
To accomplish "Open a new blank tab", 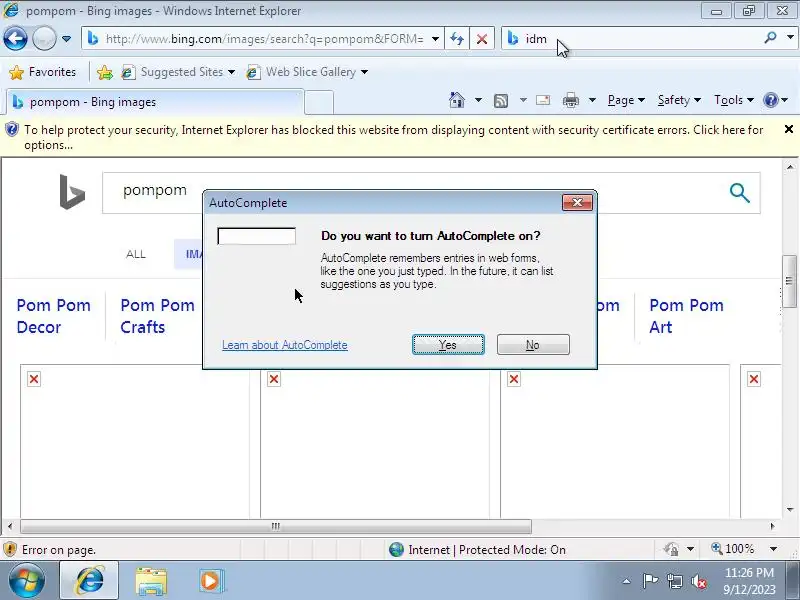I will point(319,102).
